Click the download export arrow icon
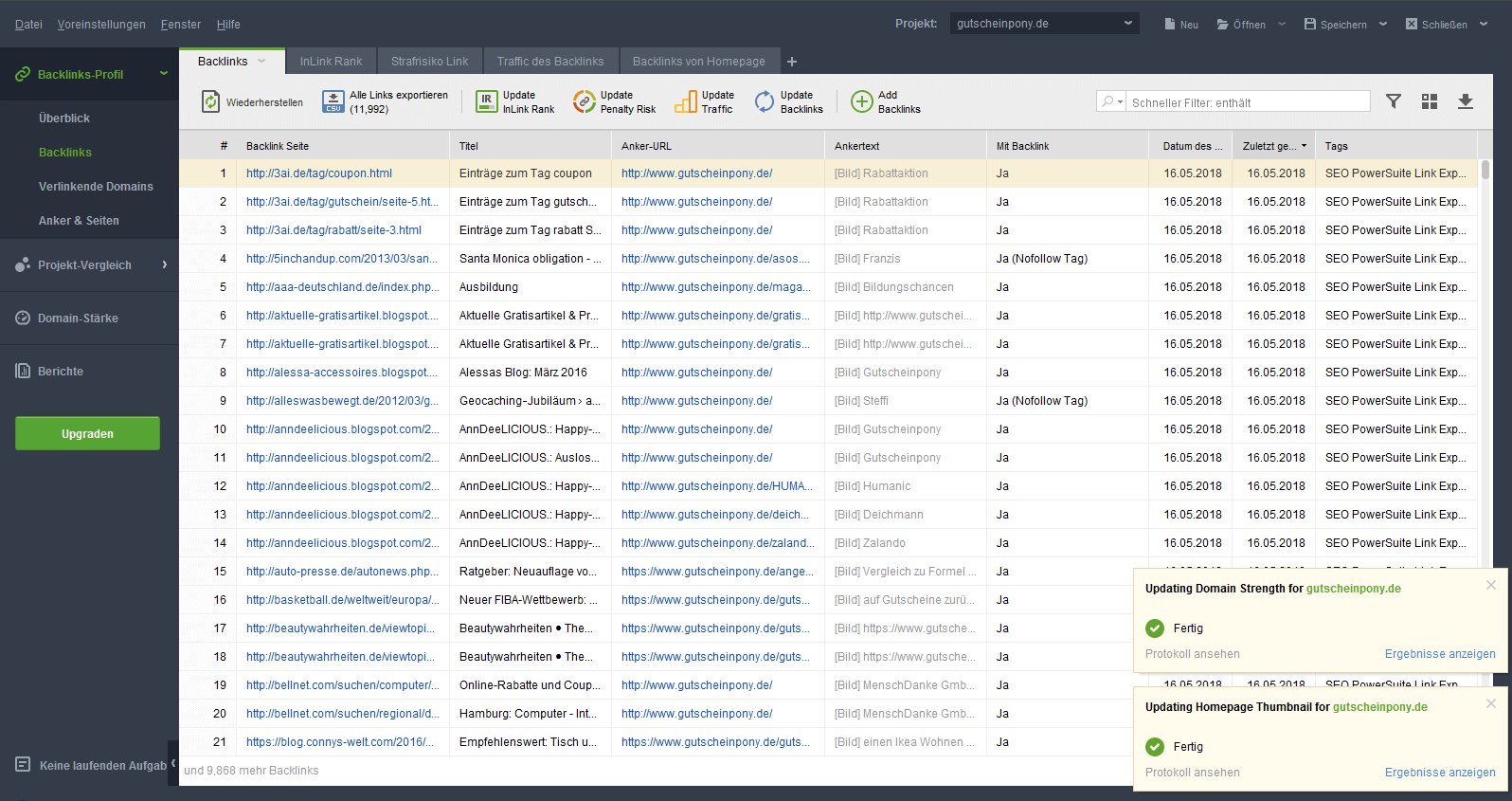The width and height of the screenshot is (1512, 801). 1466,101
